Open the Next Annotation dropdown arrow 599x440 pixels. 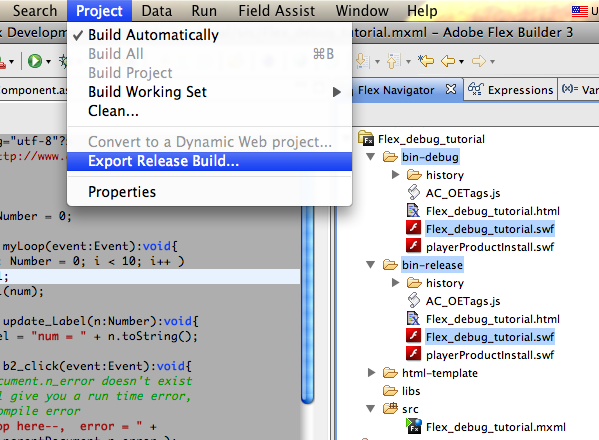(x=377, y=61)
